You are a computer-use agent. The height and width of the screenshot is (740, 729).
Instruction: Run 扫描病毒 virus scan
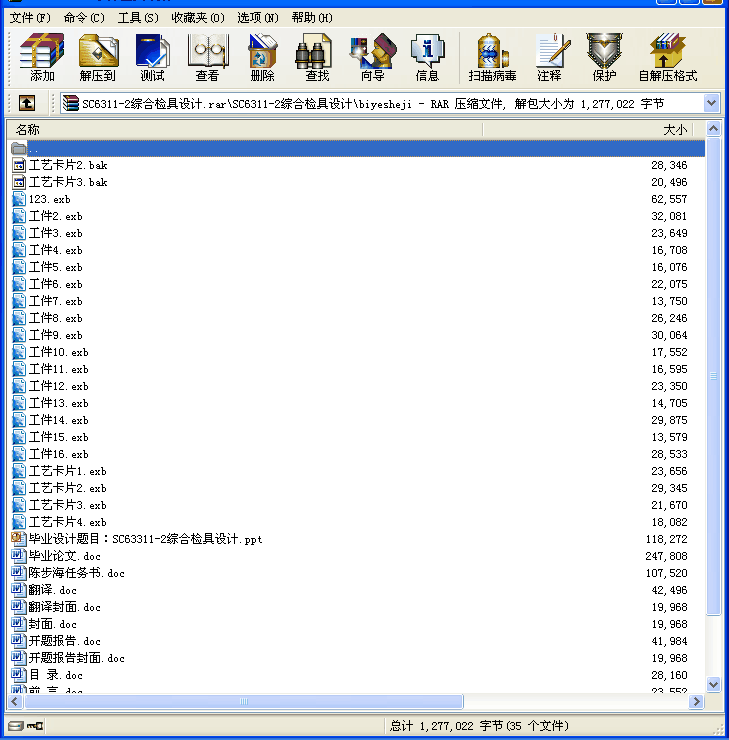coord(492,57)
